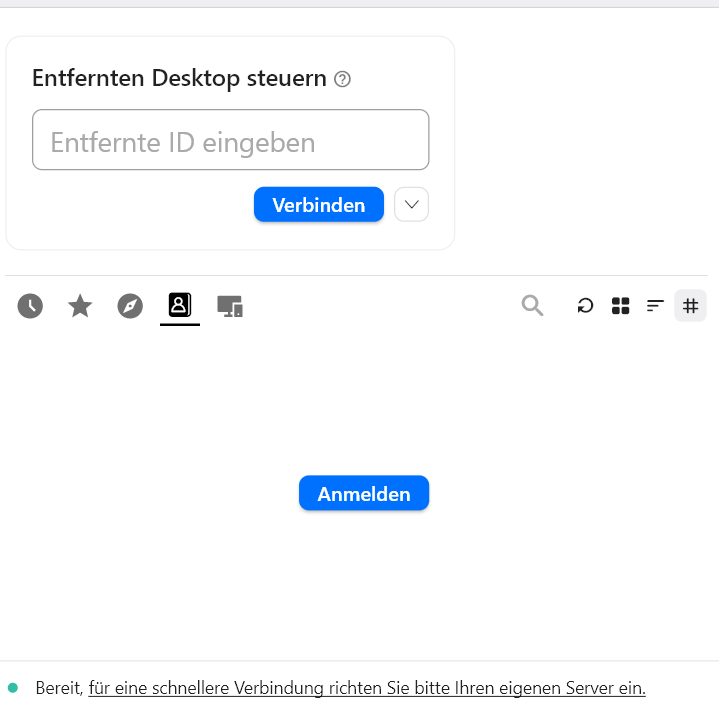
Task: Select the address book tab
Action: tap(180, 305)
